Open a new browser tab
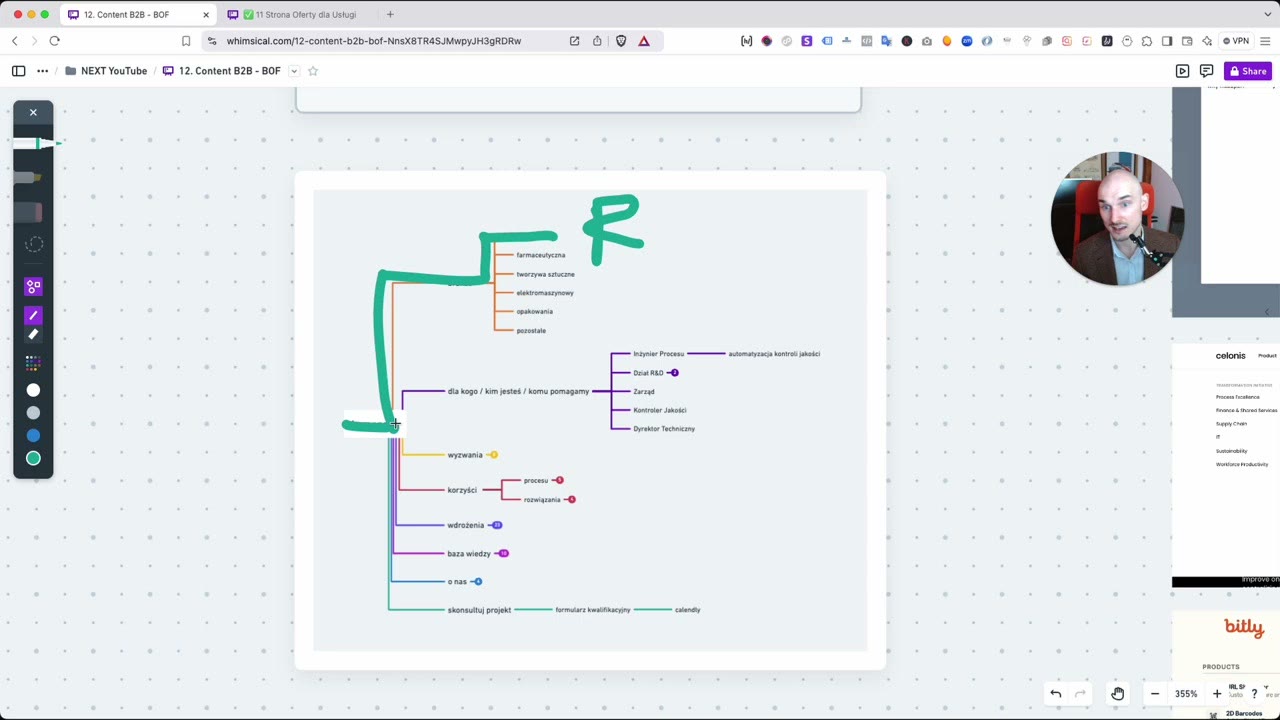Image resolution: width=1280 pixels, height=720 pixels. 390,15
